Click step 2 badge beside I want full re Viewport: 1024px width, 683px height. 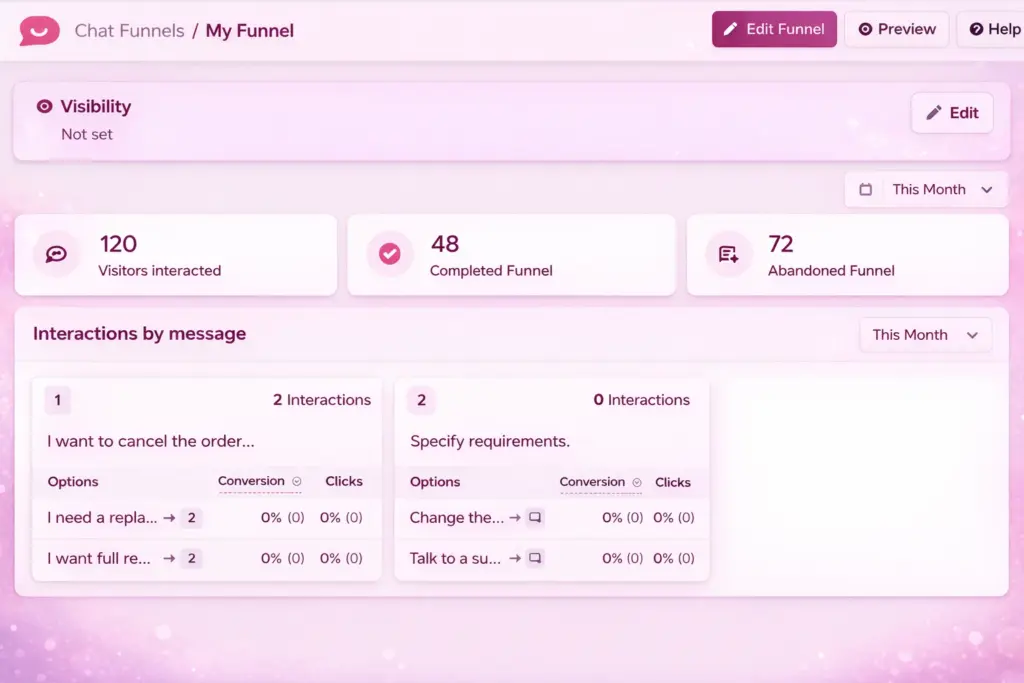tap(191, 558)
